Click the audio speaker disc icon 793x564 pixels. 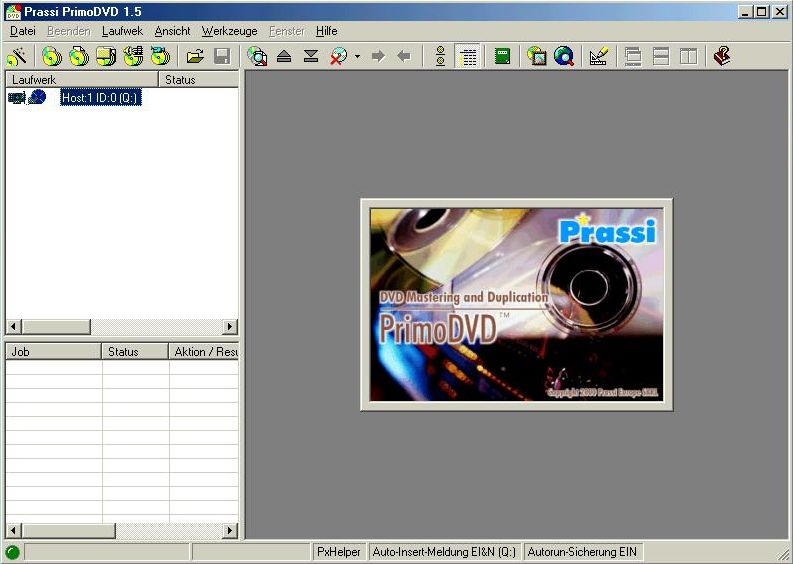pyautogui.click(x=134, y=56)
